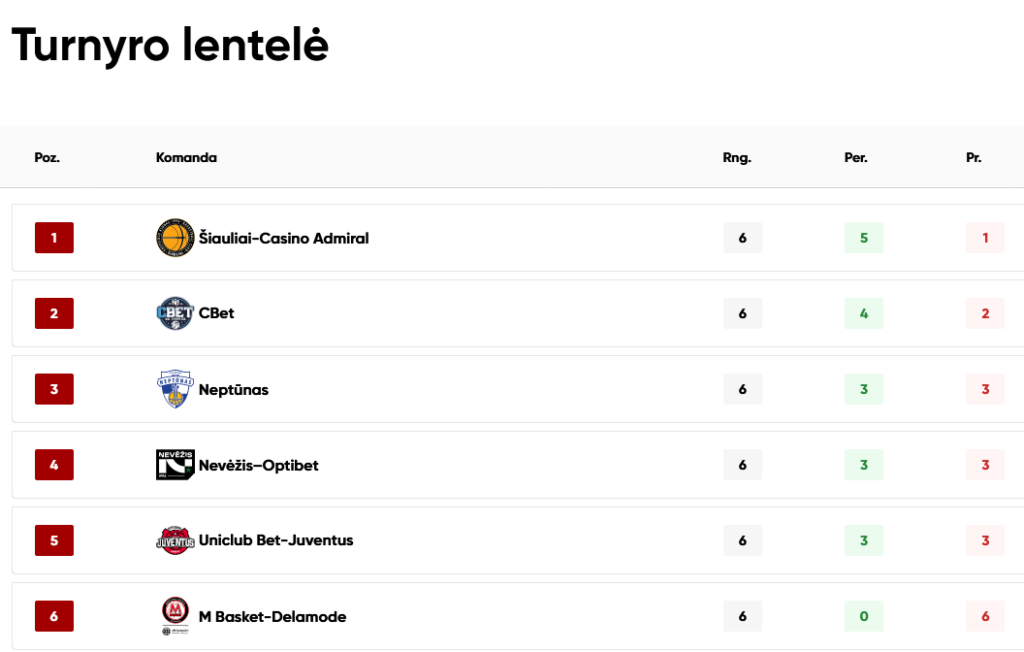The width and height of the screenshot is (1024, 652).
Task: Click the Poz. column header
Action: click(x=47, y=157)
